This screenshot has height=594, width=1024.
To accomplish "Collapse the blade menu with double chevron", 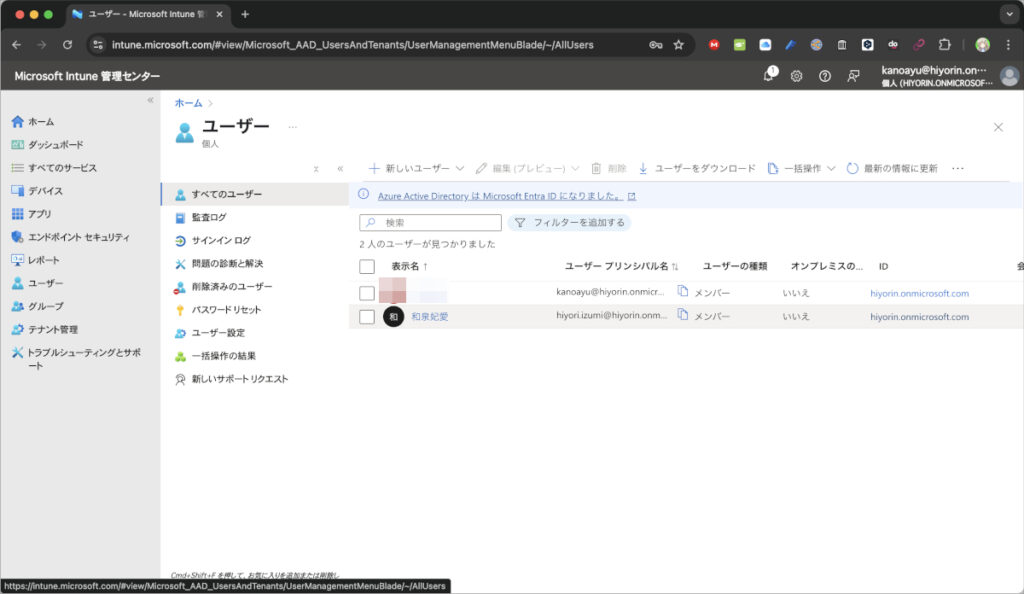I will point(340,168).
